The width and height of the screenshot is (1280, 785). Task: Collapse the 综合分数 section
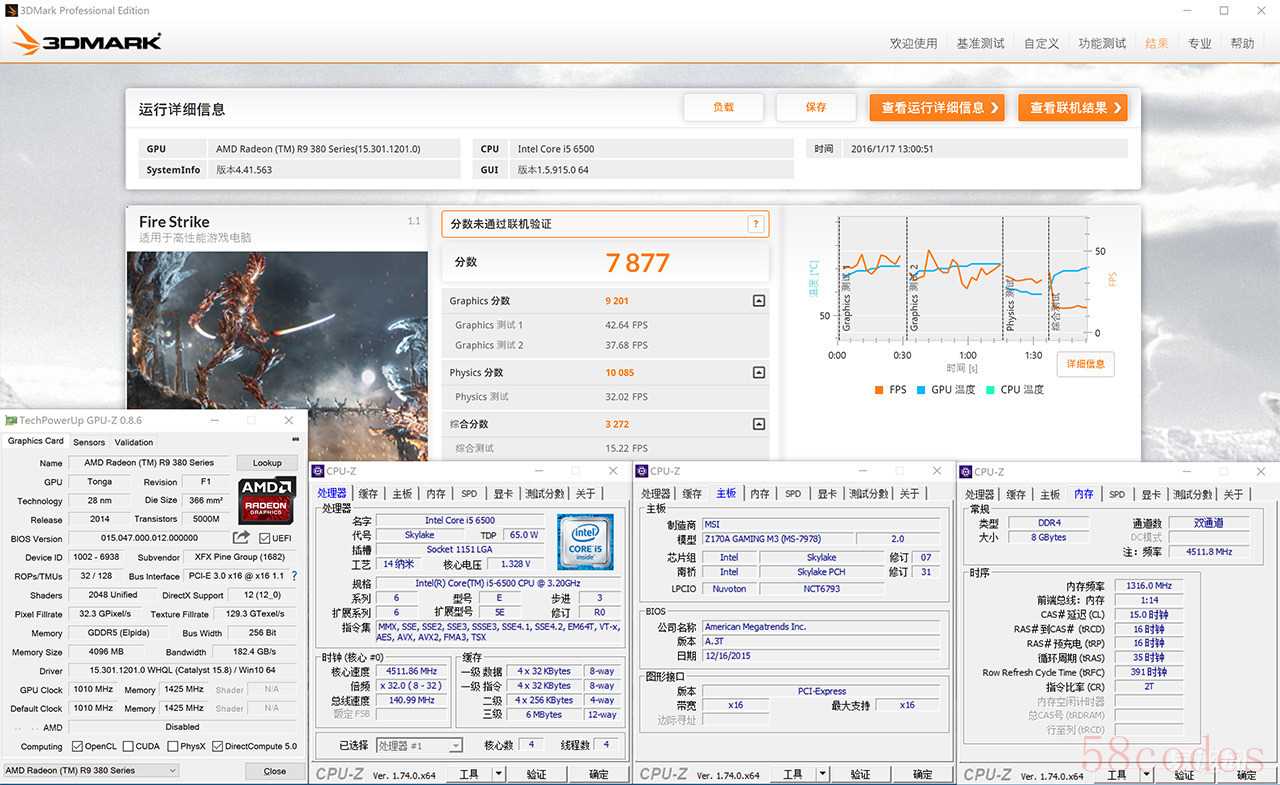coord(758,424)
